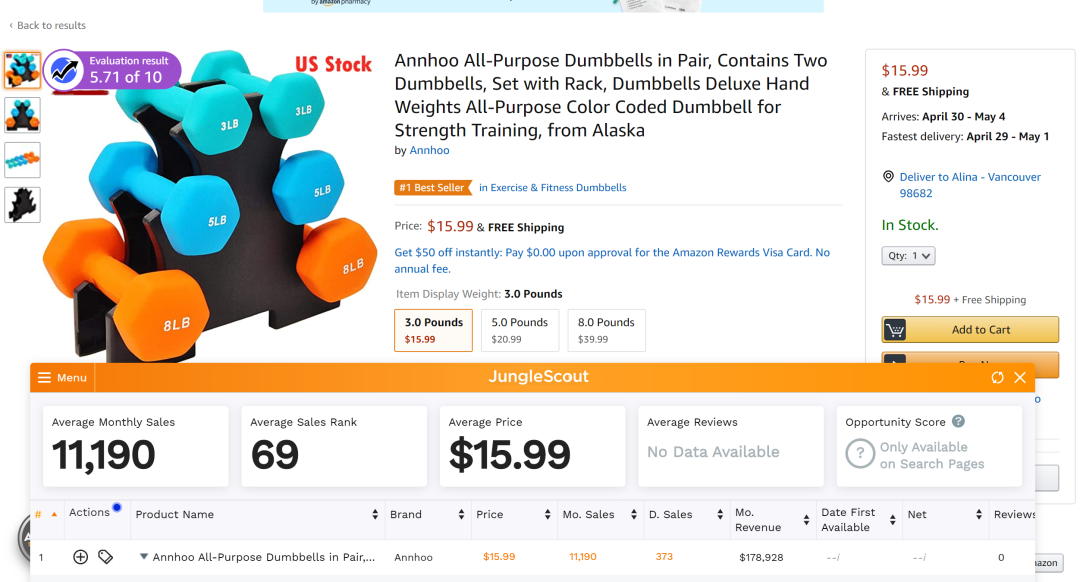The height and width of the screenshot is (582, 1080).
Task: Open the Exercise & Fitness Dumbbells category link
Action: coord(552,187)
